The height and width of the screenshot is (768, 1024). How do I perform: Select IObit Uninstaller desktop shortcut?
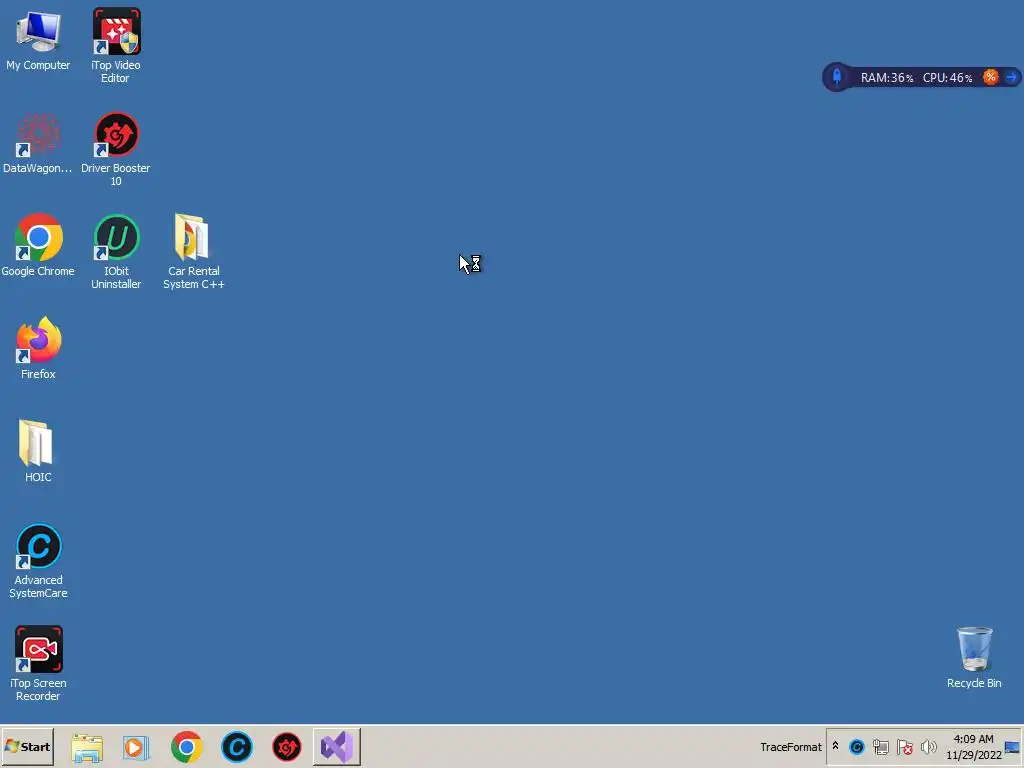coord(116,252)
